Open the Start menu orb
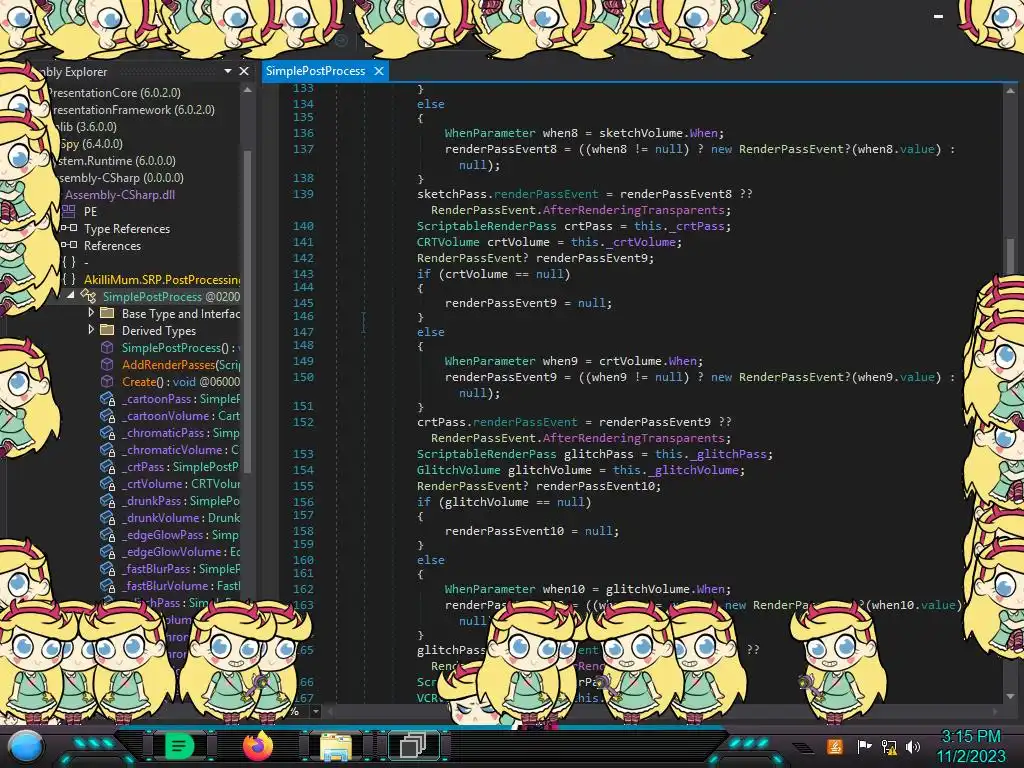This screenshot has height=768, width=1024. tap(25, 746)
